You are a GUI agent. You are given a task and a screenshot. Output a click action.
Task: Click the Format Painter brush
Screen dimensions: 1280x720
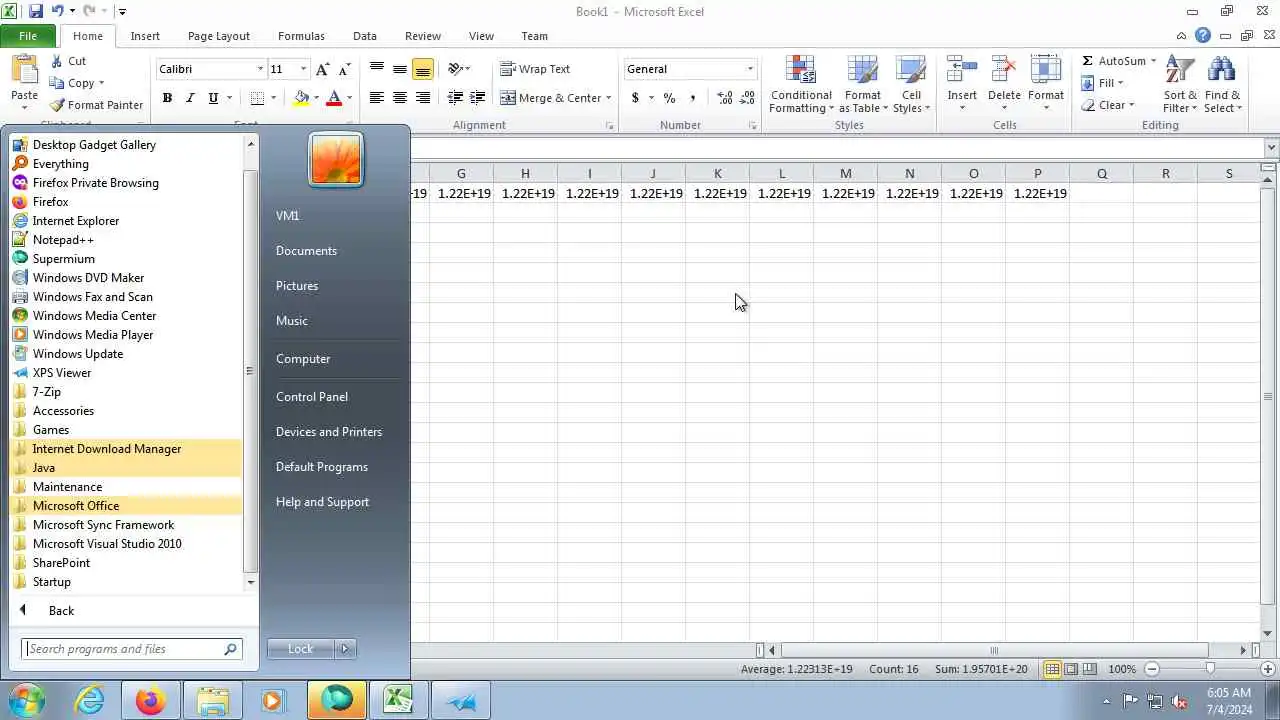click(57, 105)
